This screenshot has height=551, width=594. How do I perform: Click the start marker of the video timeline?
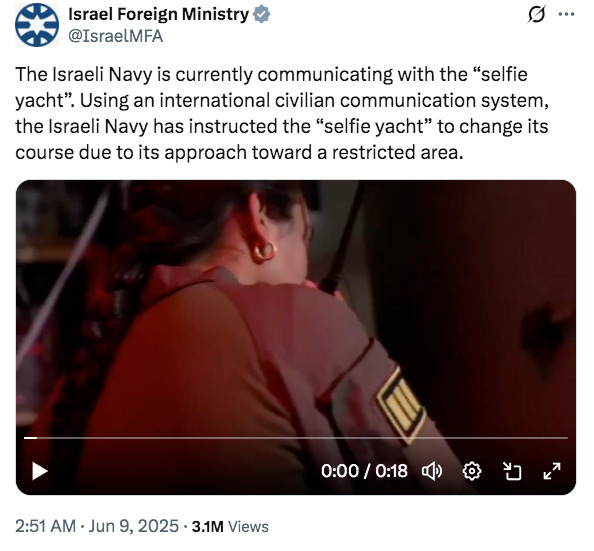[x=30, y=438]
